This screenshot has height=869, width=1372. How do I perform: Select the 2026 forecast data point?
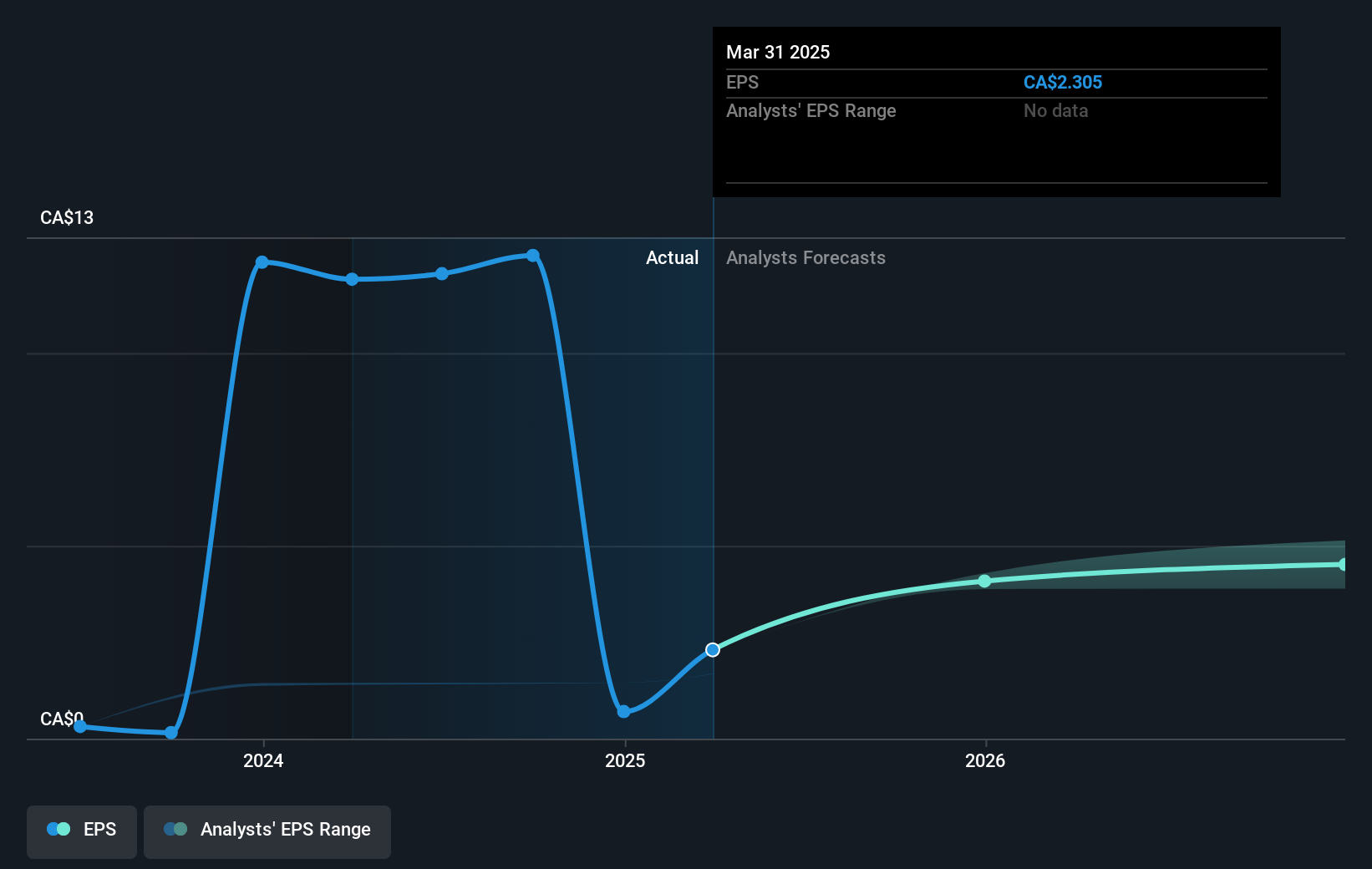984,581
